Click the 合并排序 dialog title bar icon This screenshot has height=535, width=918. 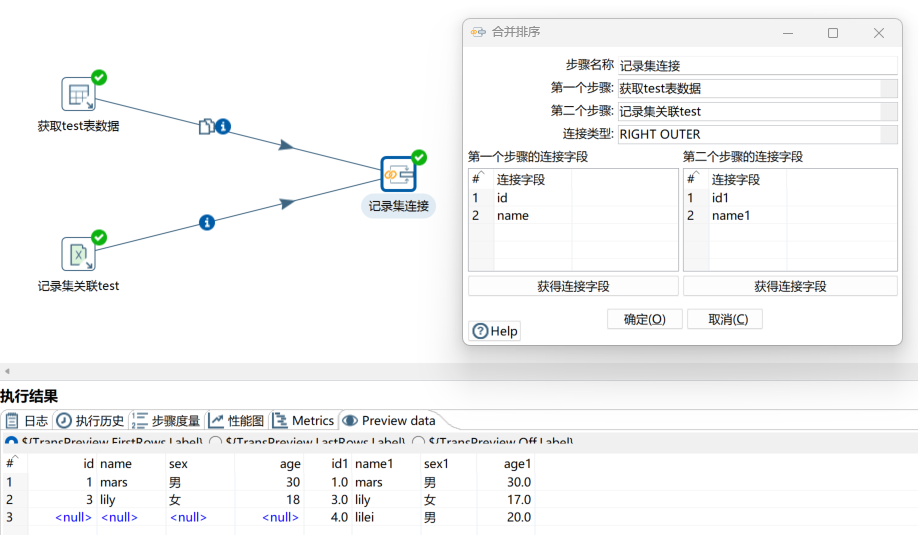pos(478,32)
